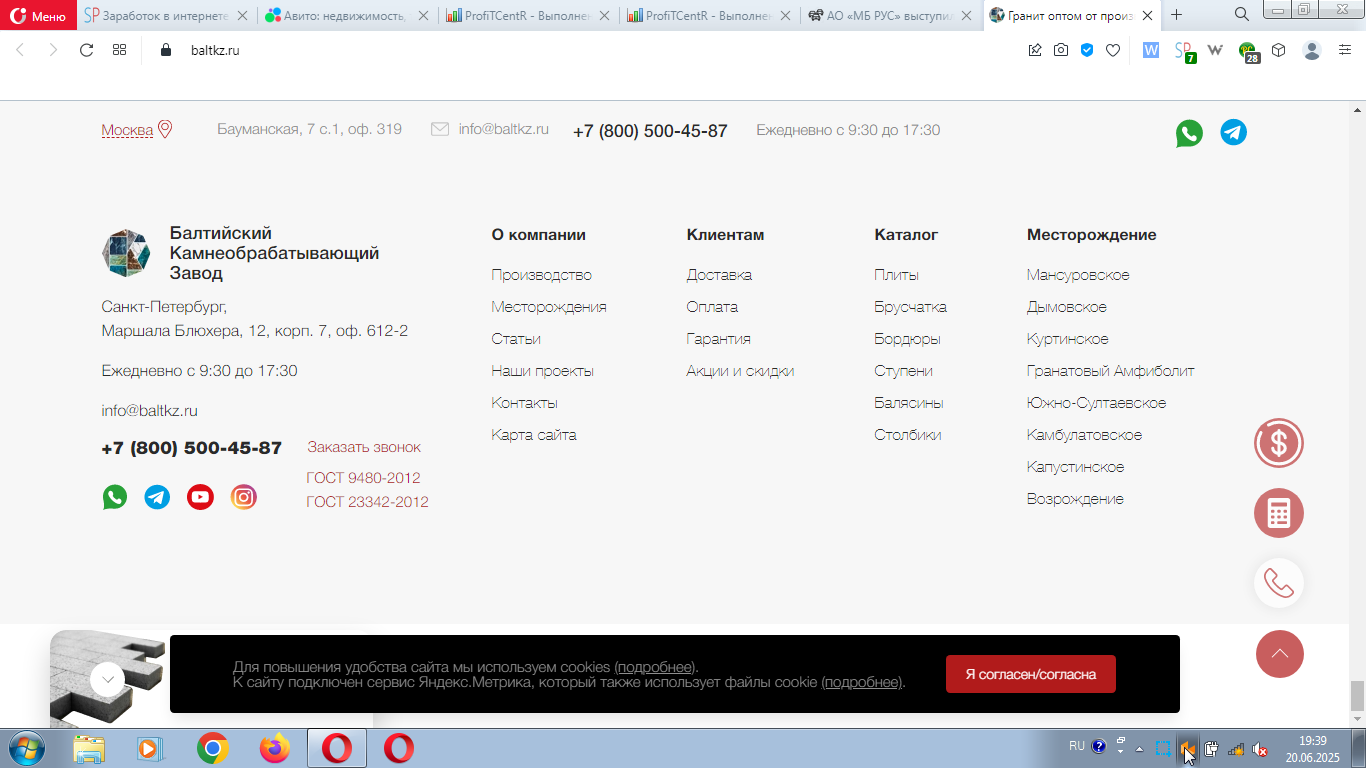The height and width of the screenshot is (768, 1366).
Task: Open the ГОСТ 23342-2012 link
Action: (x=367, y=502)
